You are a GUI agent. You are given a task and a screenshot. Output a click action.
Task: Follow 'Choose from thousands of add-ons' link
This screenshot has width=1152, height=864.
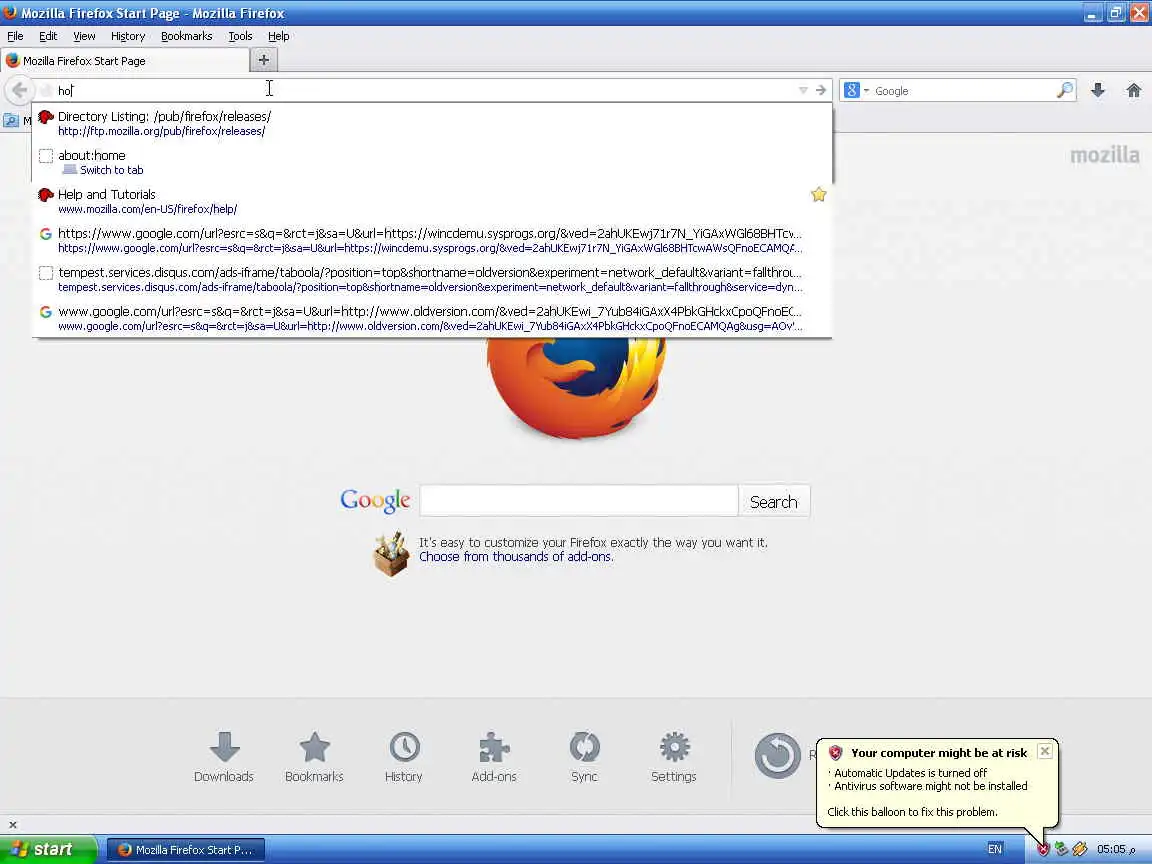(516, 557)
